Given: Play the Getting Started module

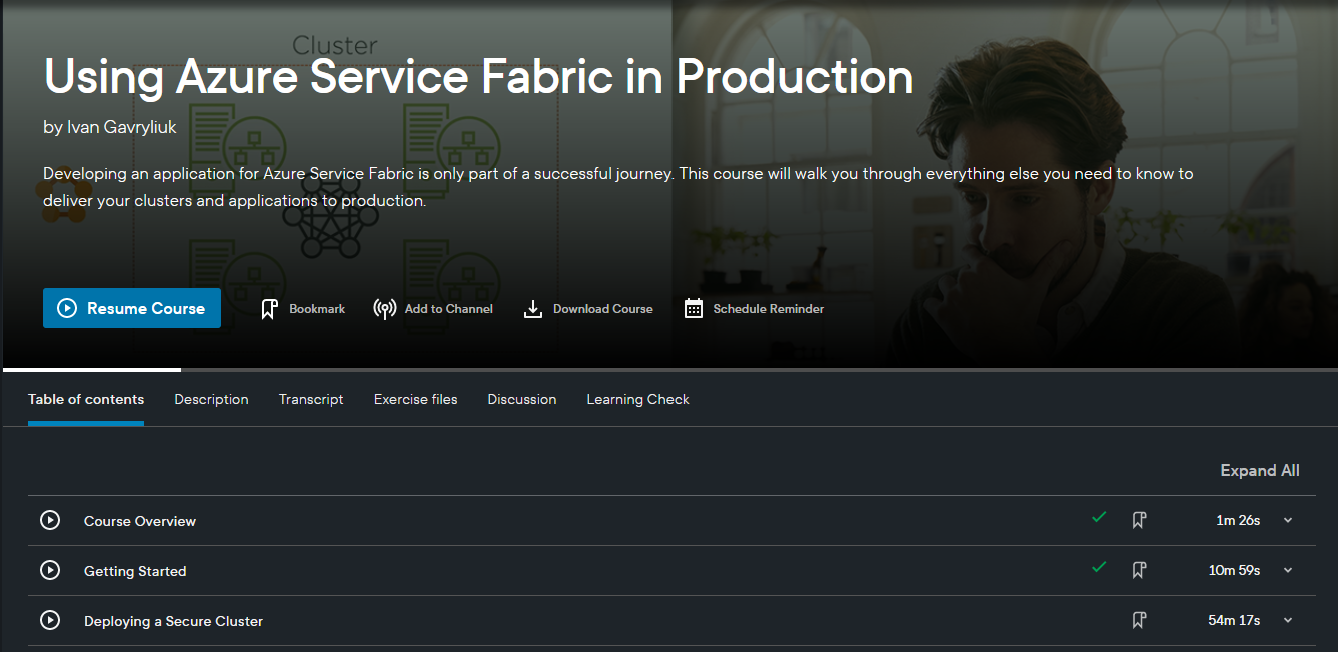Looking at the screenshot, I should 50,570.
